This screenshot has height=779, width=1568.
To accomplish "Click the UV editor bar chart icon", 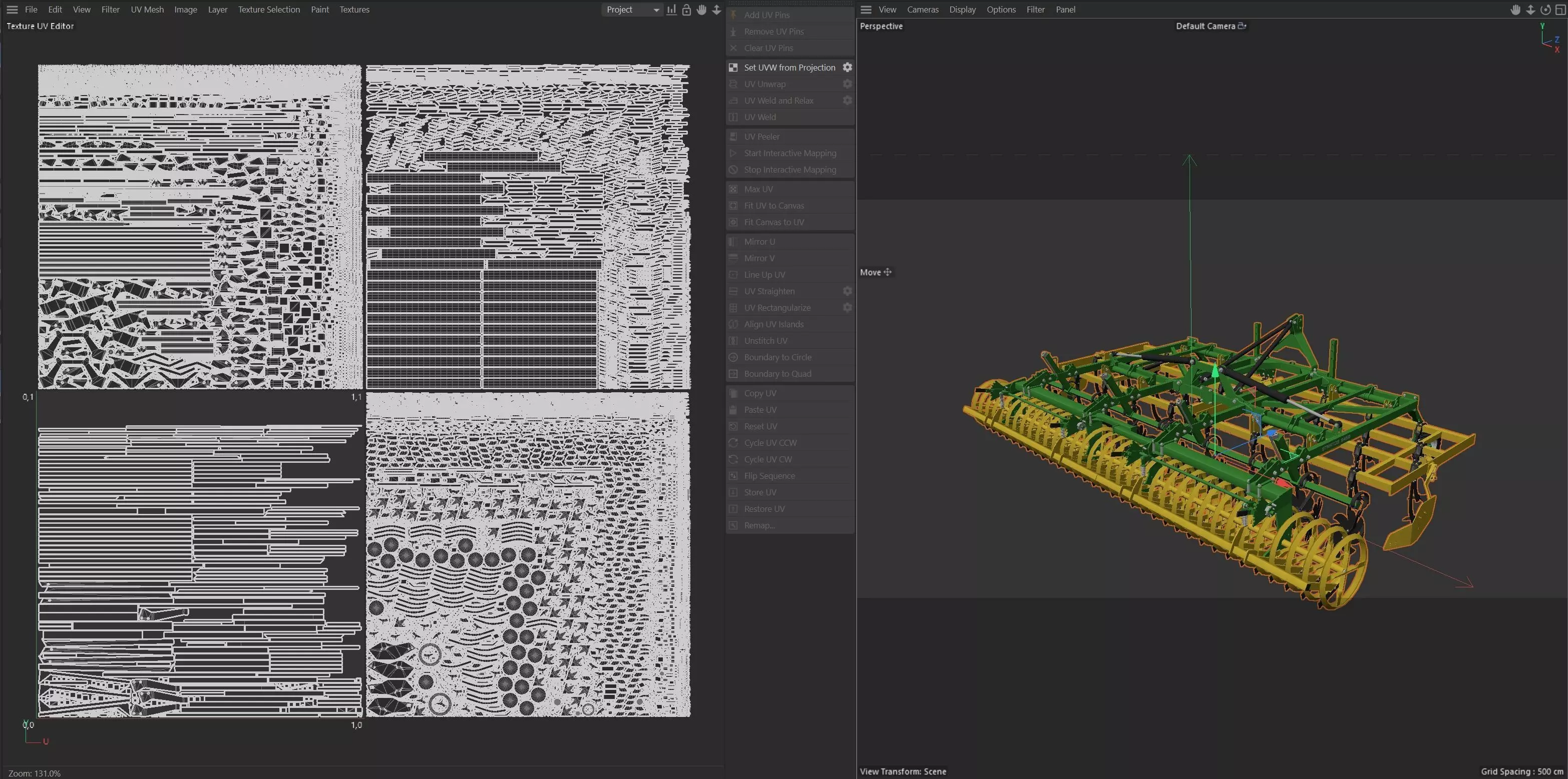I will (x=671, y=10).
